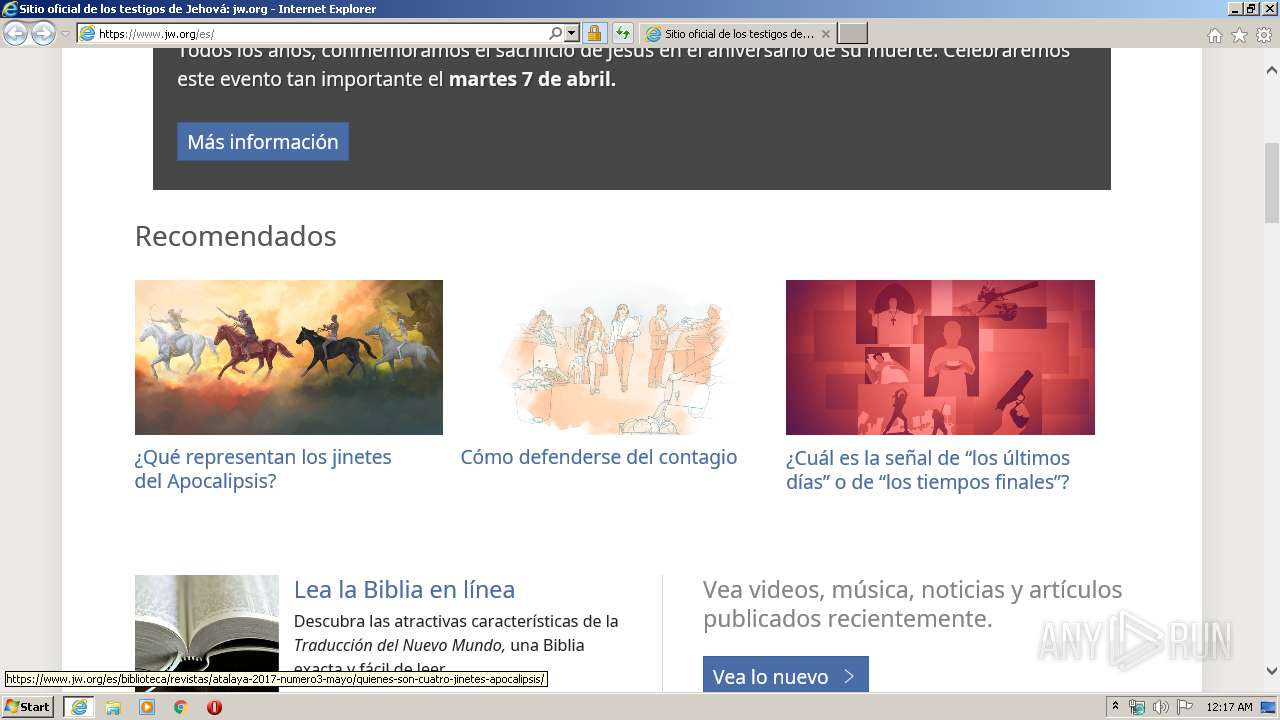The height and width of the screenshot is (720, 1280).
Task: Click the search magnifier in address bar
Action: point(556,33)
